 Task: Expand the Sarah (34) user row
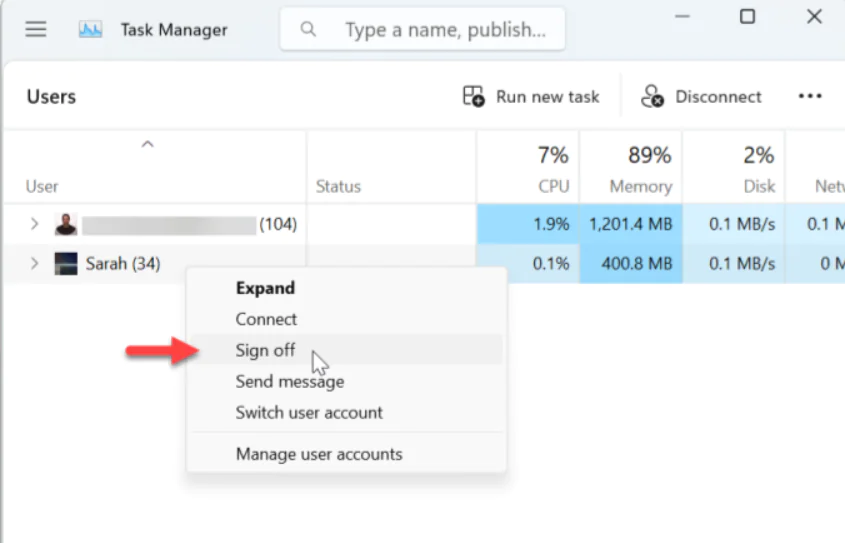(x=35, y=265)
